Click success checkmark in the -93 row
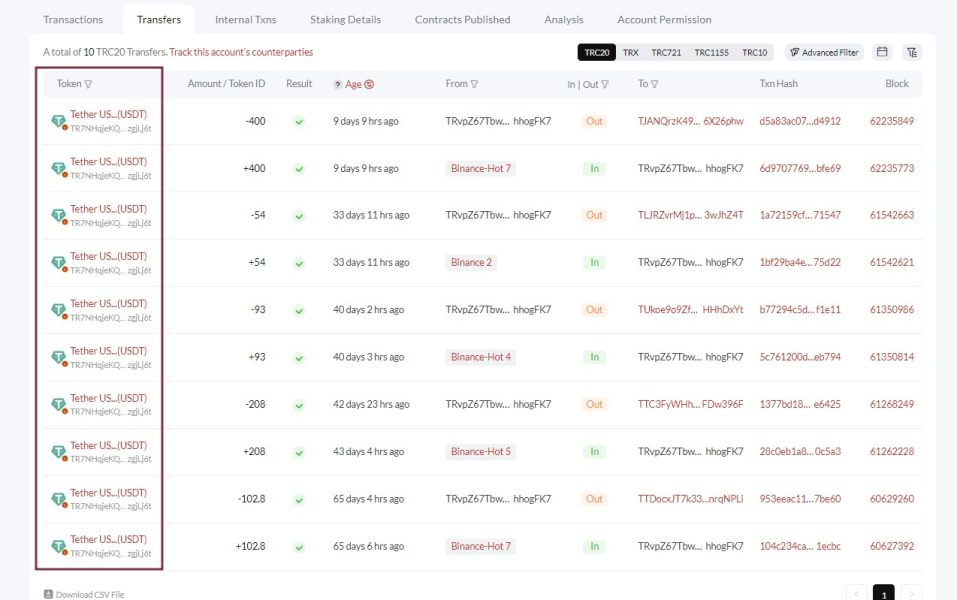 click(x=299, y=311)
